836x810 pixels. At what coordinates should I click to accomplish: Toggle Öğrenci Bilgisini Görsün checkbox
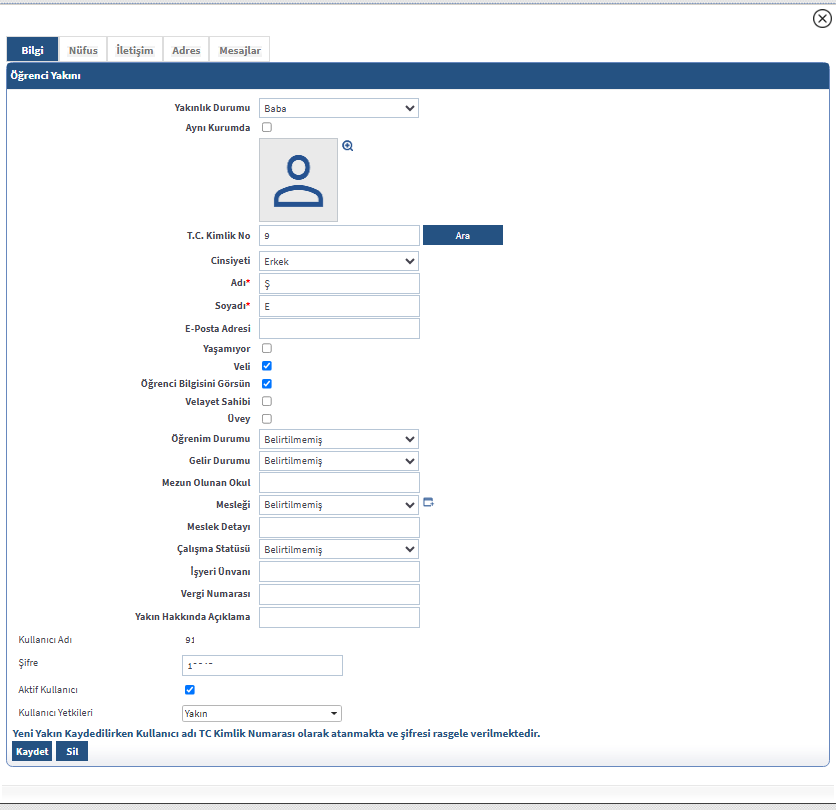[267, 384]
